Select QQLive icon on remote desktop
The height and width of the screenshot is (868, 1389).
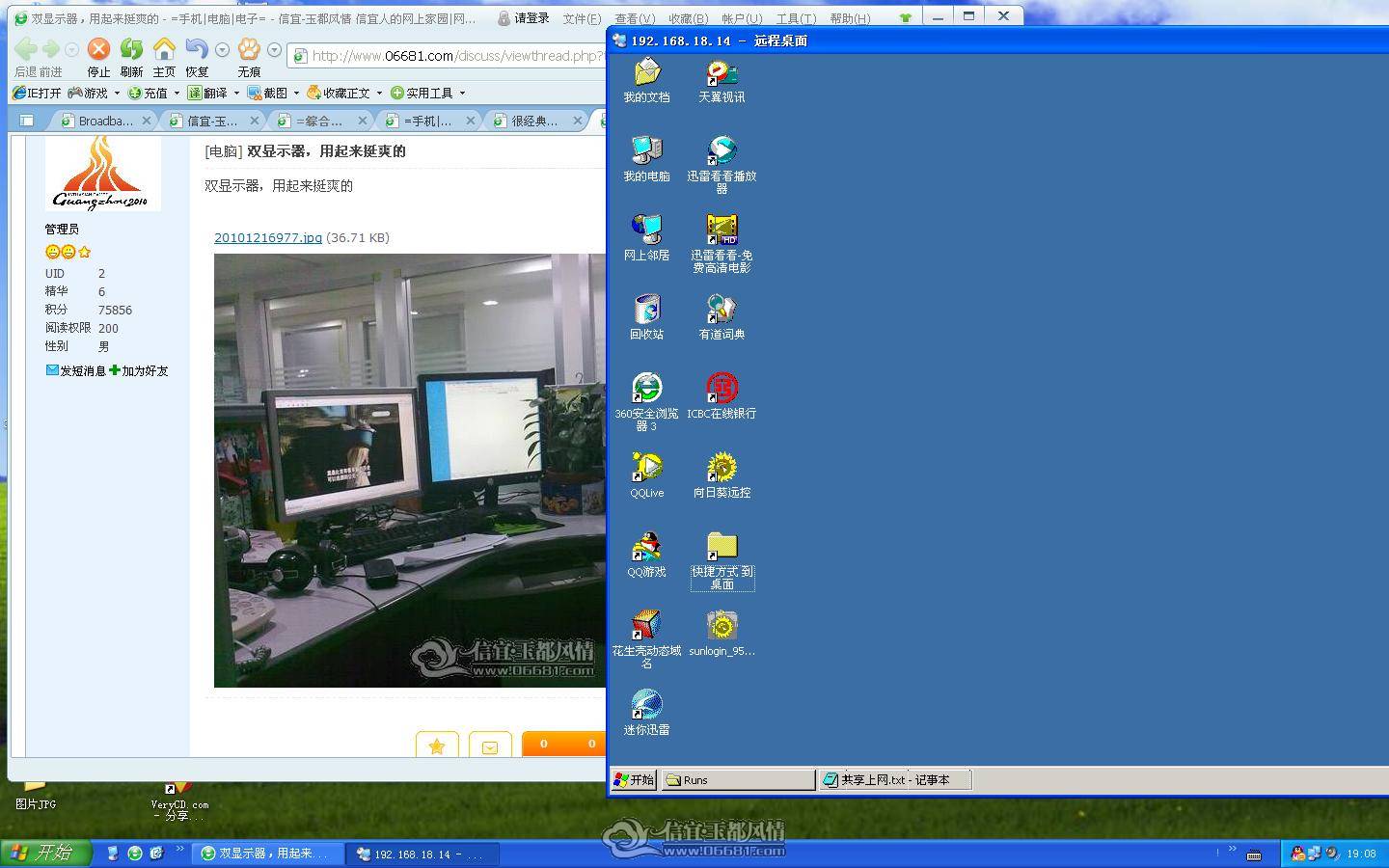point(646,476)
